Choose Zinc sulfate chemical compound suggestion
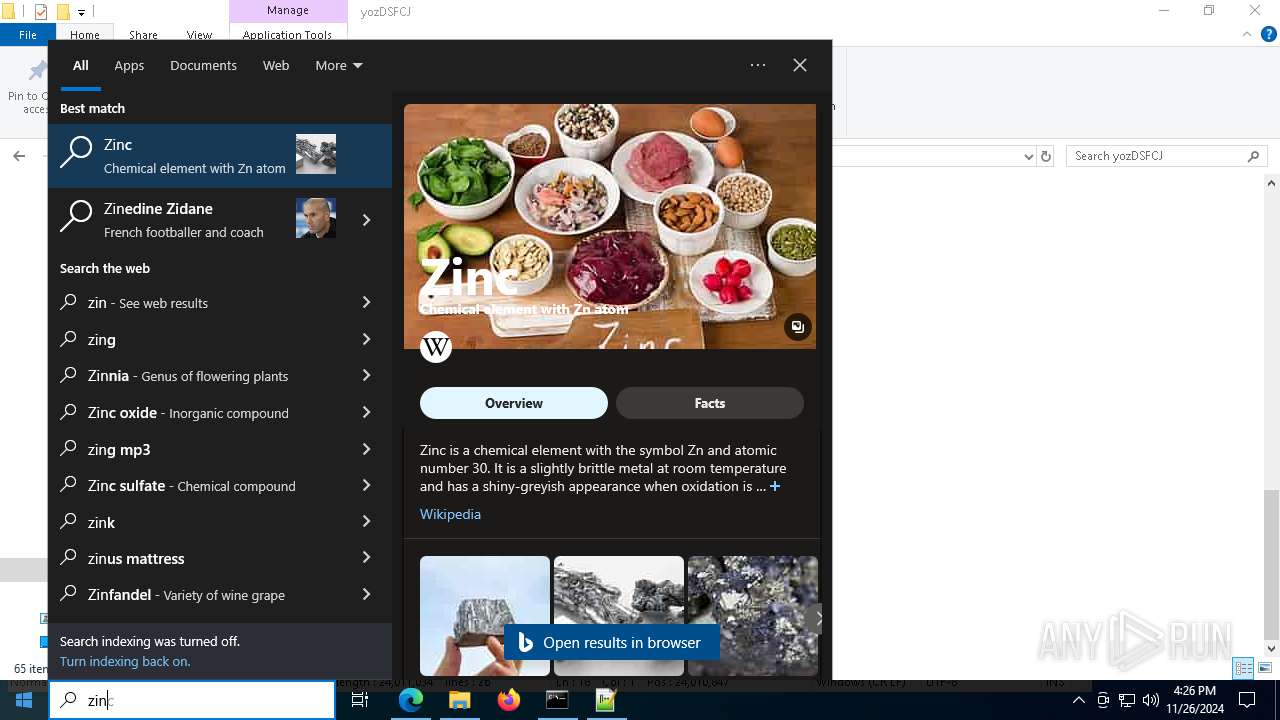Image resolution: width=1280 pixels, height=720 pixels. [x=195, y=485]
